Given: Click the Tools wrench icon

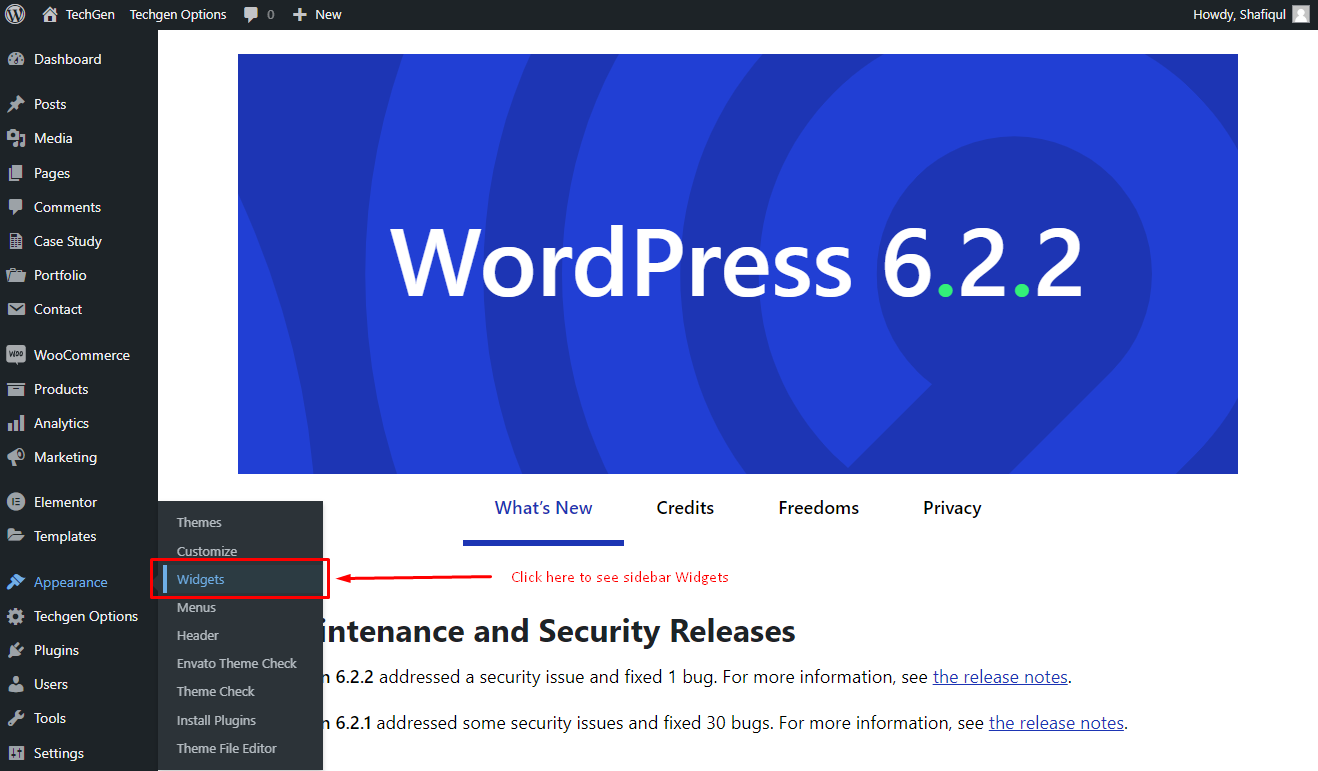Looking at the screenshot, I should [15, 718].
